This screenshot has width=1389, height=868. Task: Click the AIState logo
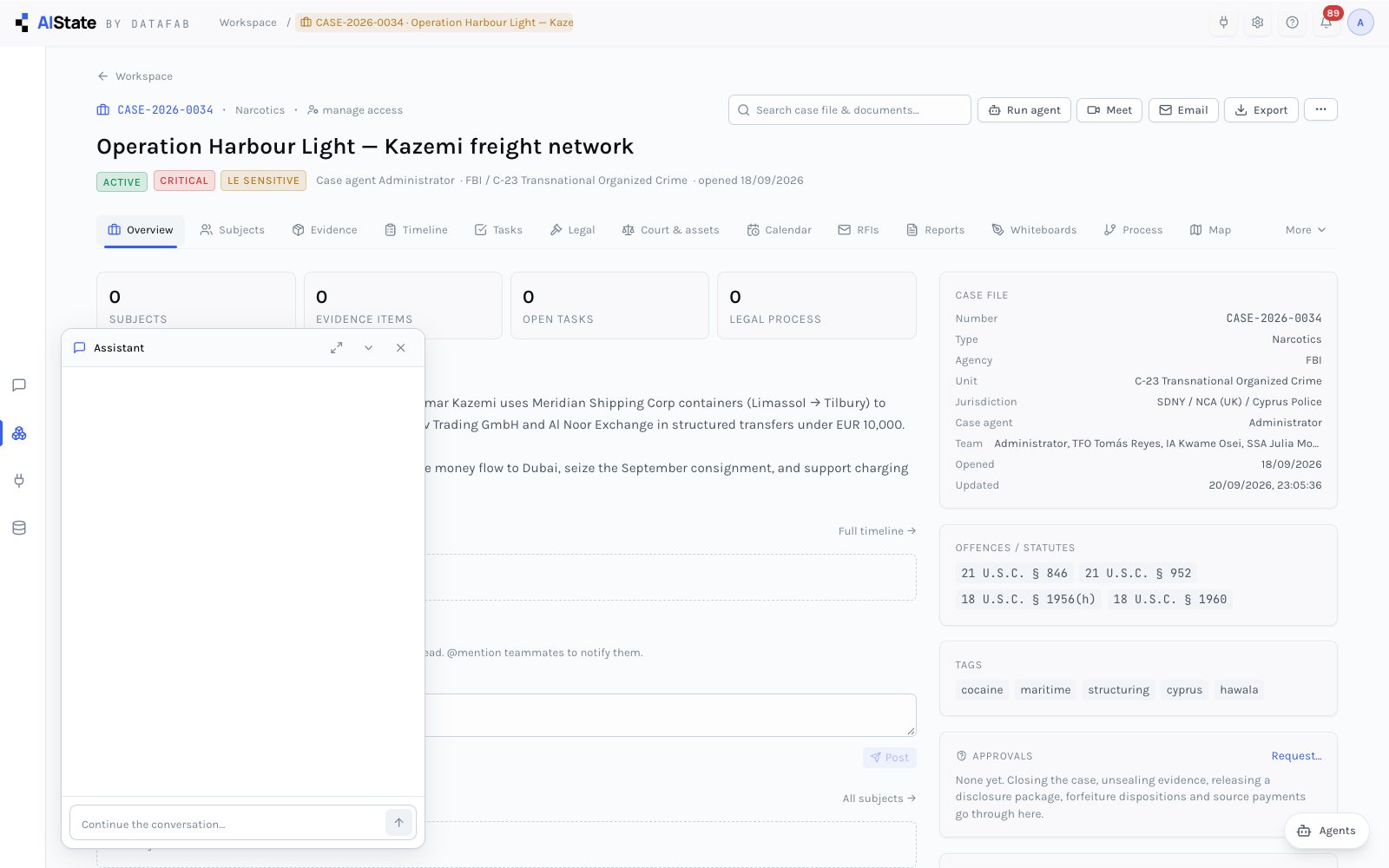56,23
